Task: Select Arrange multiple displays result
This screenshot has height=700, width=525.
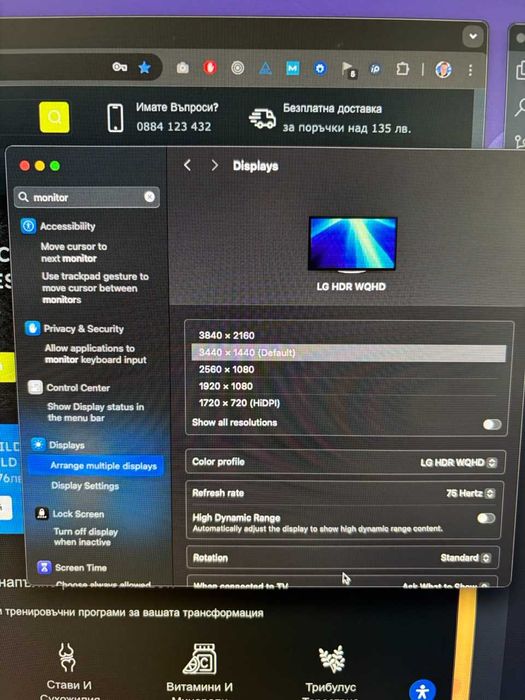Action: [x=96, y=466]
